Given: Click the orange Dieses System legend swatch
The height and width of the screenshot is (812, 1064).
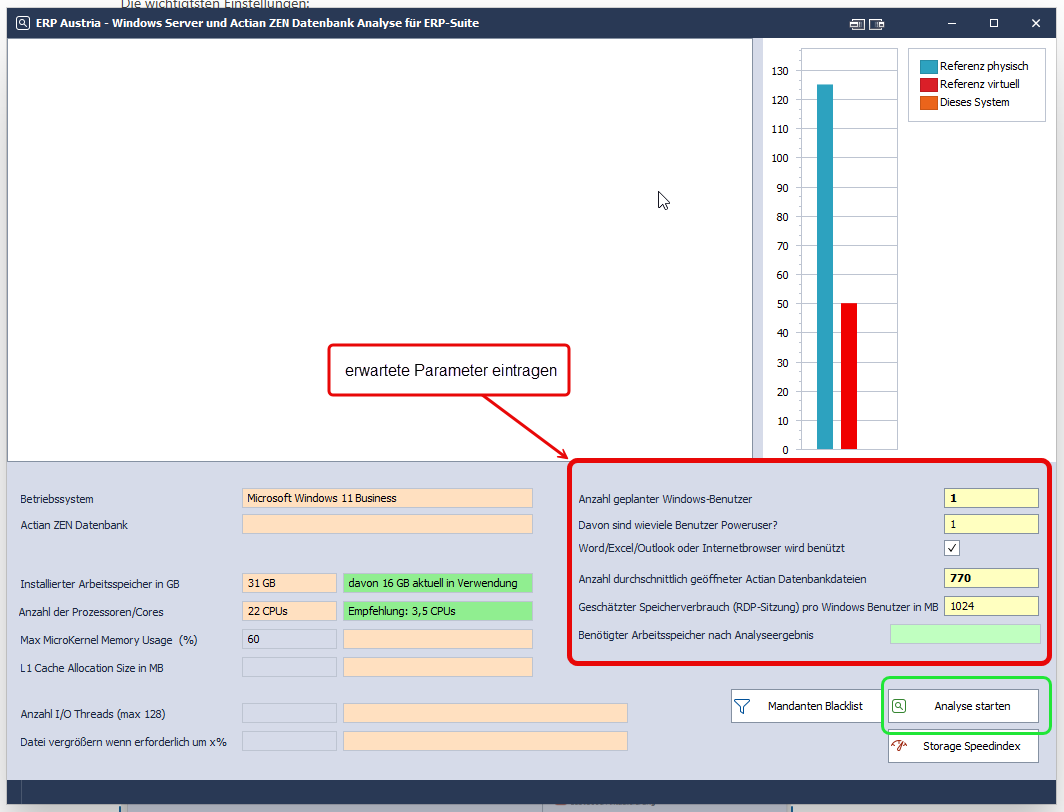Looking at the screenshot, I should (928, 102).
